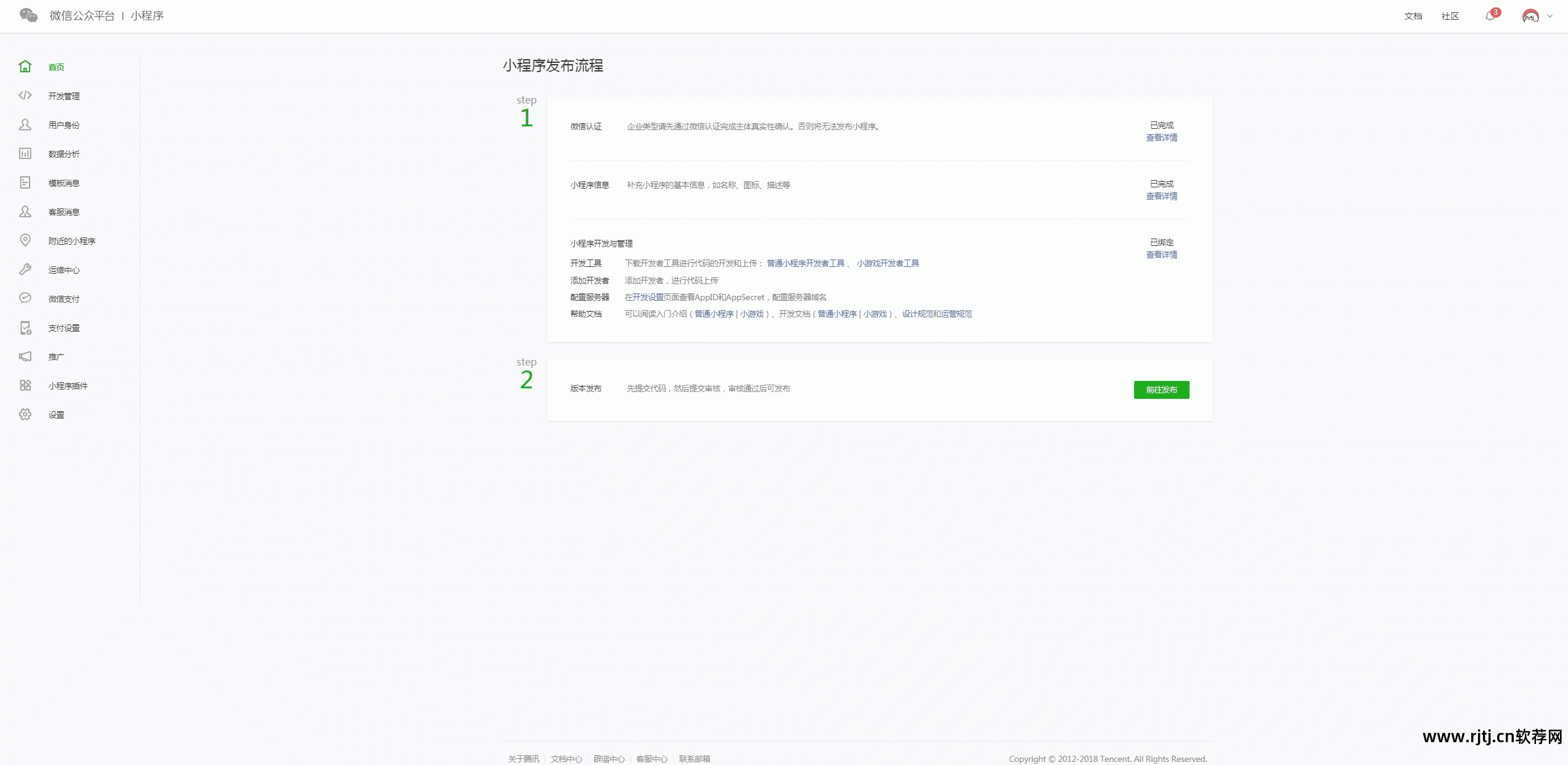
Task: Open 客服中心 footer link
Action: pos(651,759)
